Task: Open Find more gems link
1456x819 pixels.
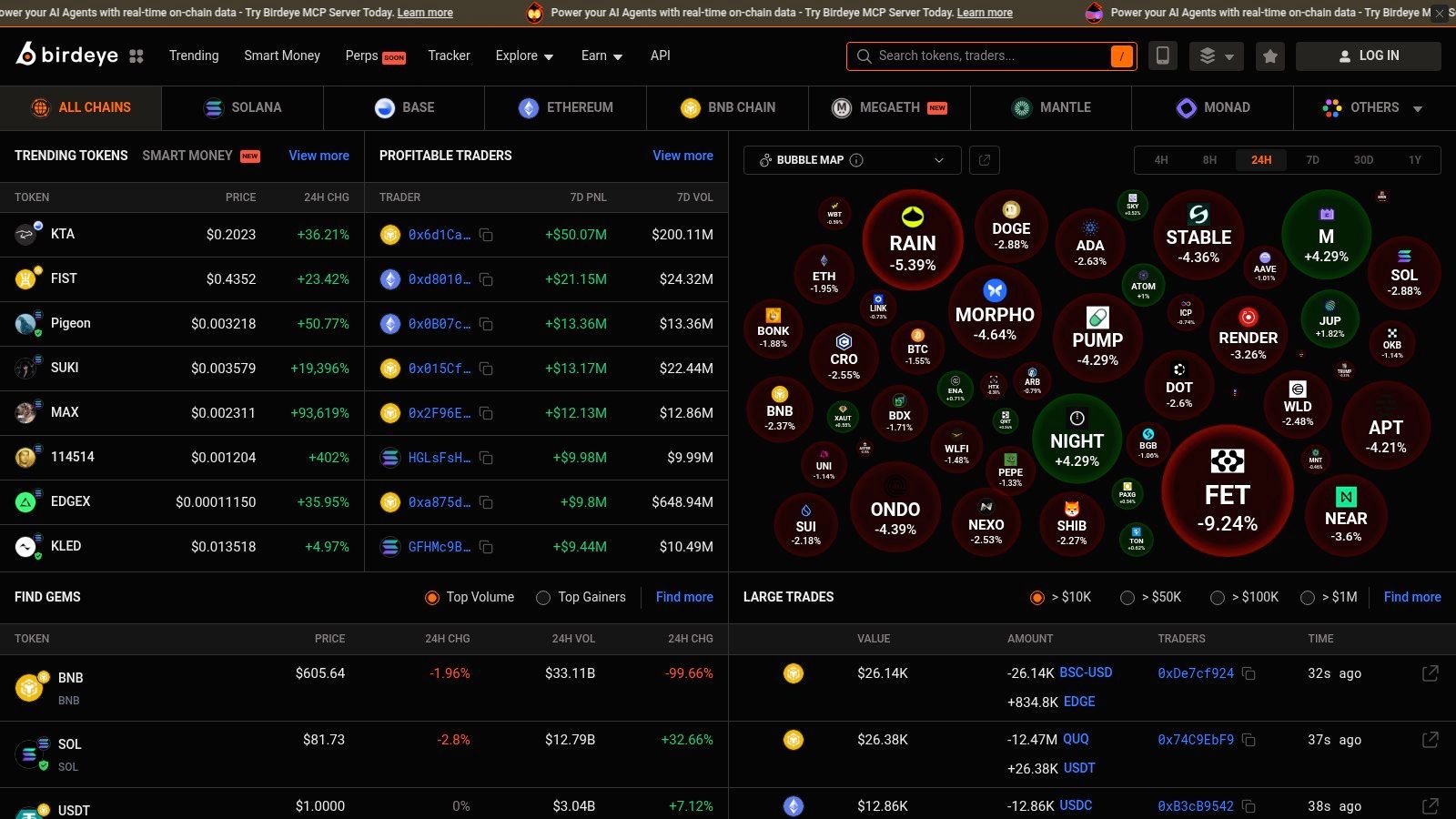Action: [x=684, y=597]
